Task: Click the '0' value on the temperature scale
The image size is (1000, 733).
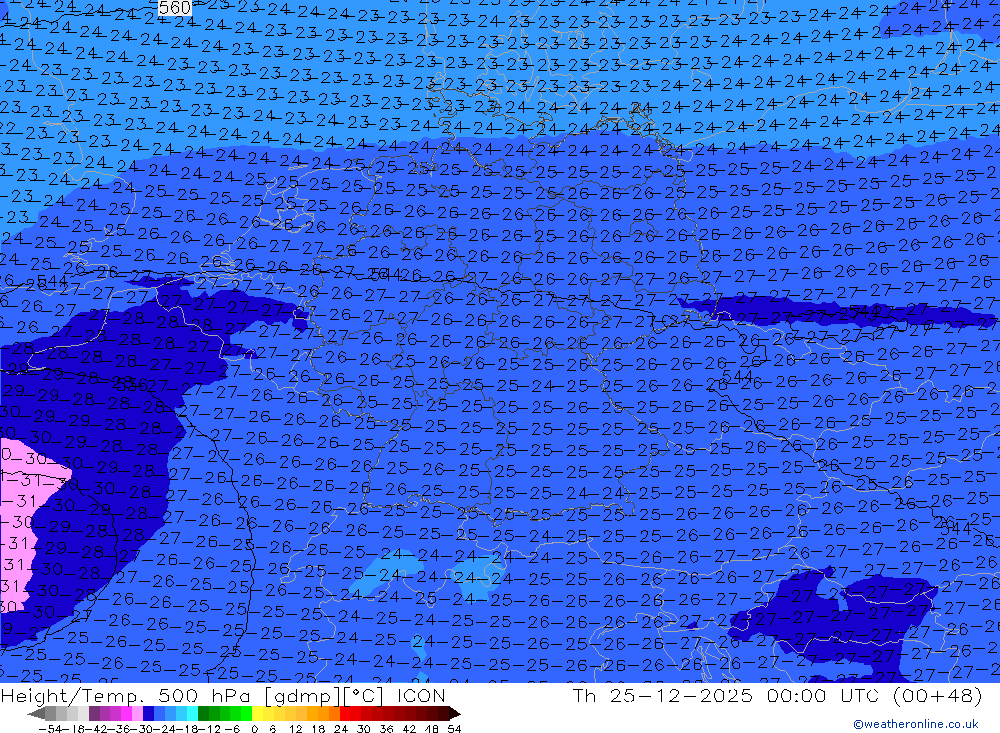Action: (x=254, y=729)
